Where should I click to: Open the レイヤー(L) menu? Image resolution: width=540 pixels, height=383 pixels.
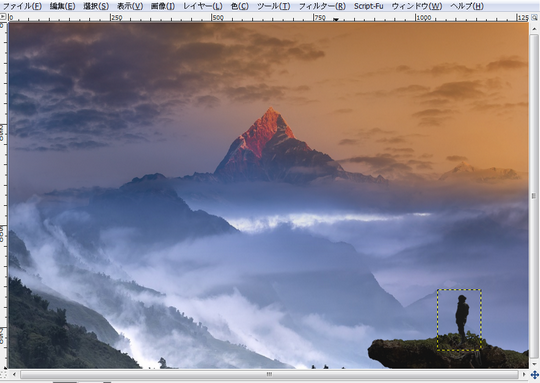click(x=202, y=6)
